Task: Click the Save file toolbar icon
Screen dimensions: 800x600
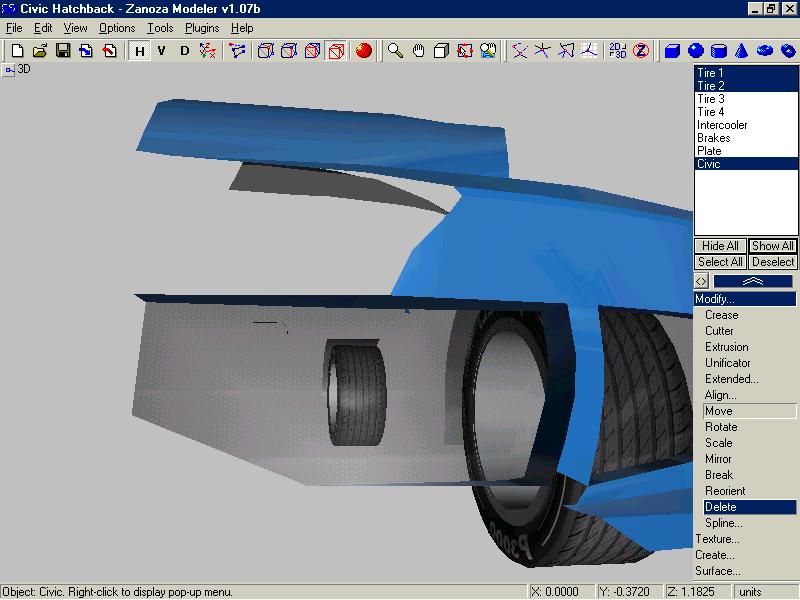Action: click(x=62, y=50)
